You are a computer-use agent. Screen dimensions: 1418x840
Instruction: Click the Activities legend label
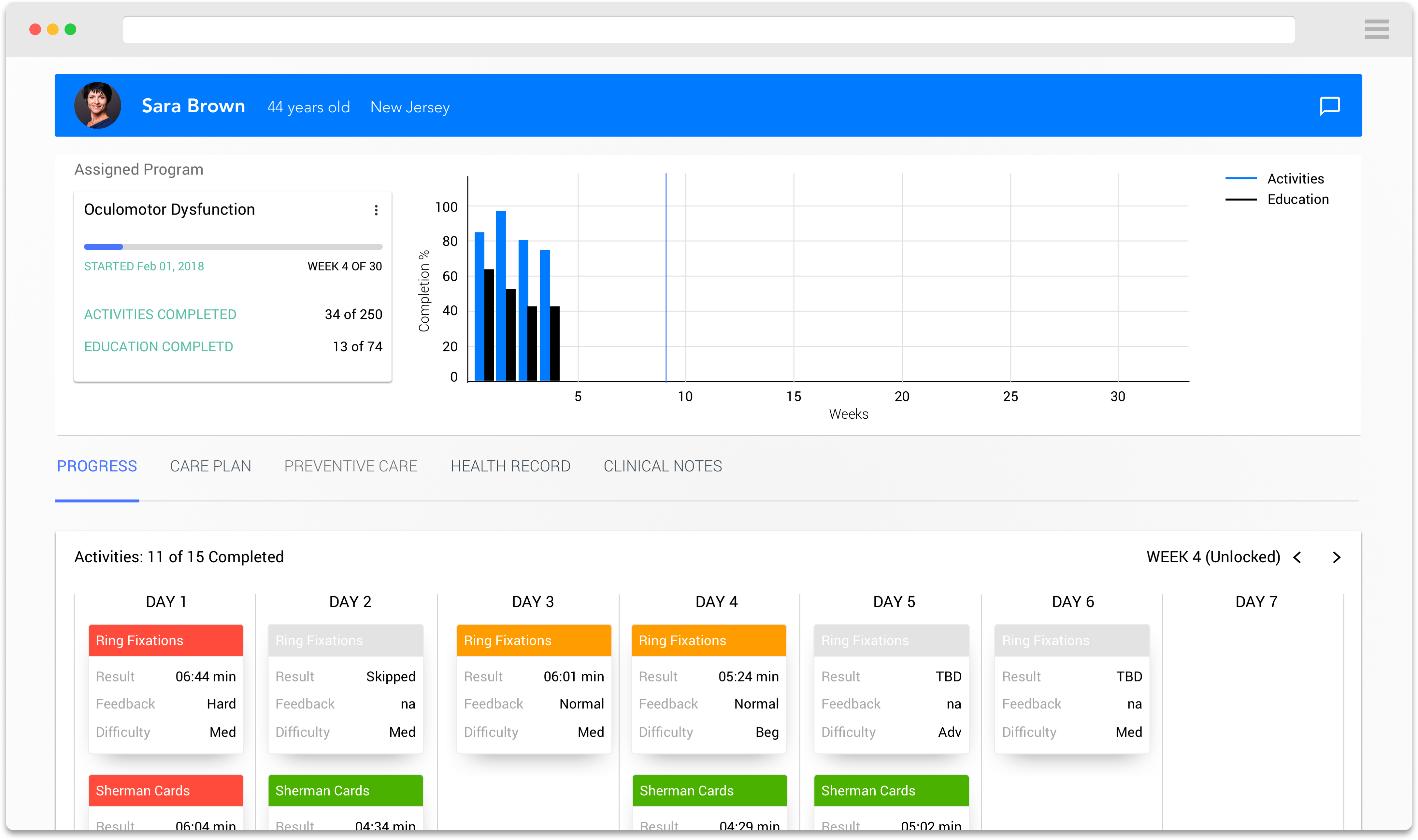pyautogui.click(x=1296, y=178)
